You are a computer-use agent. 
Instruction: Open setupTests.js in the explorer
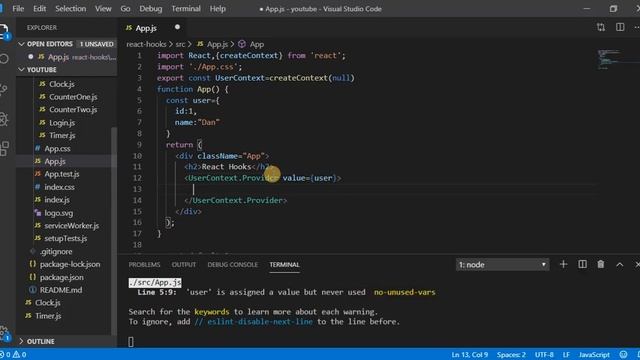coord(65,238)
